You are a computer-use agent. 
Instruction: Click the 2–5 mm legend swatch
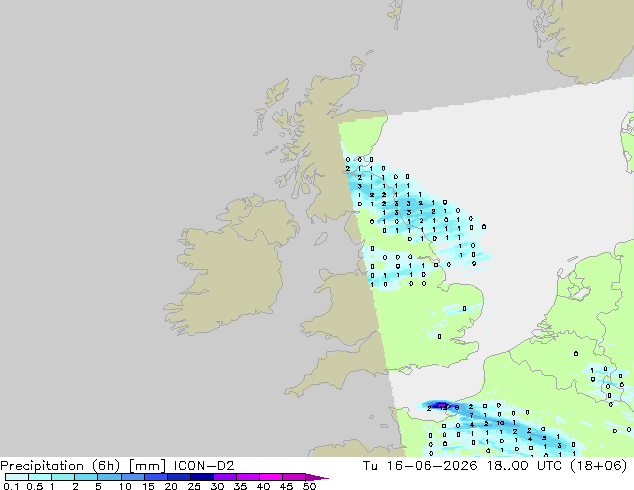coord(86,477)
